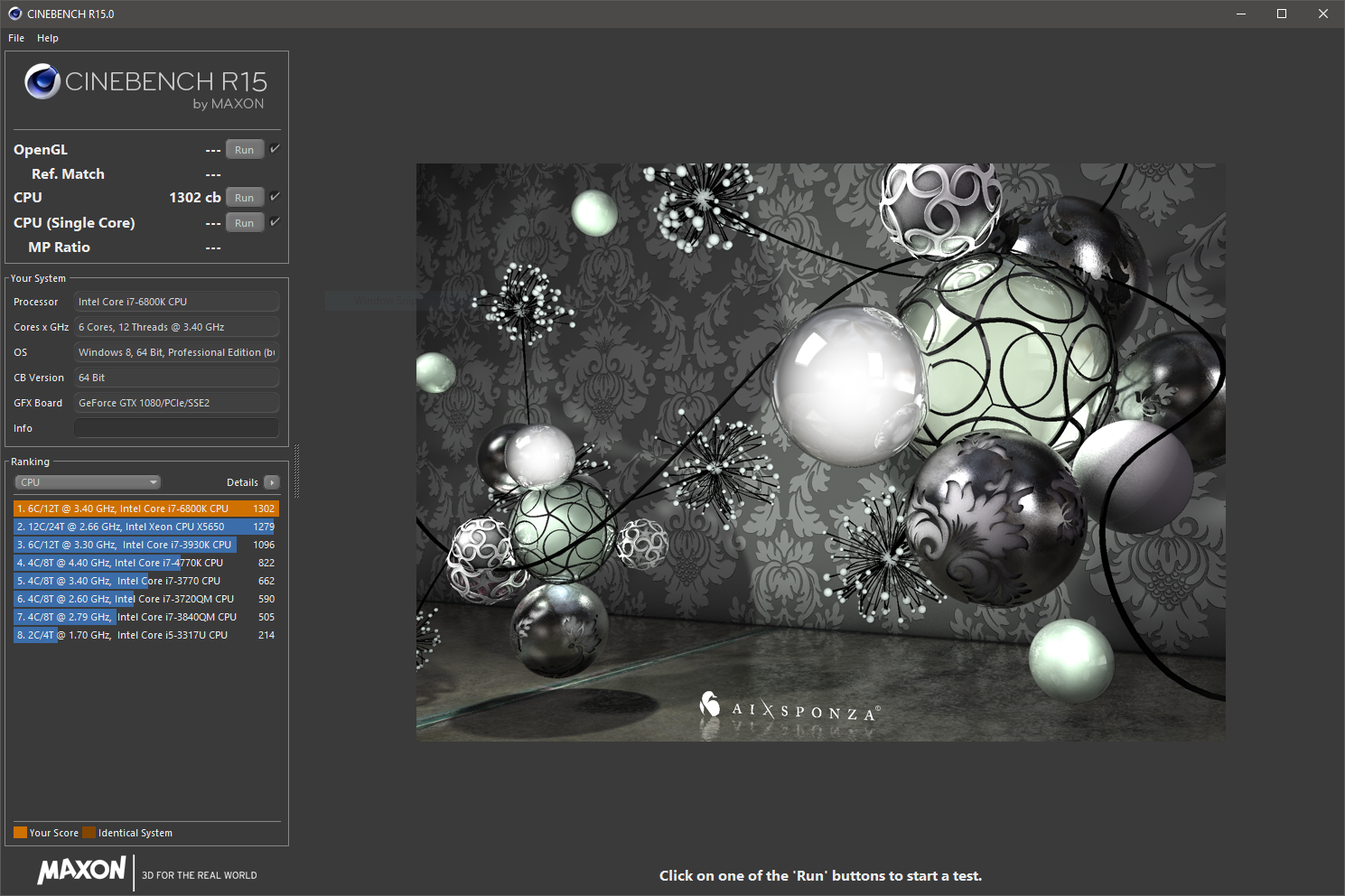Click the CB Version field

click(176, 378)
